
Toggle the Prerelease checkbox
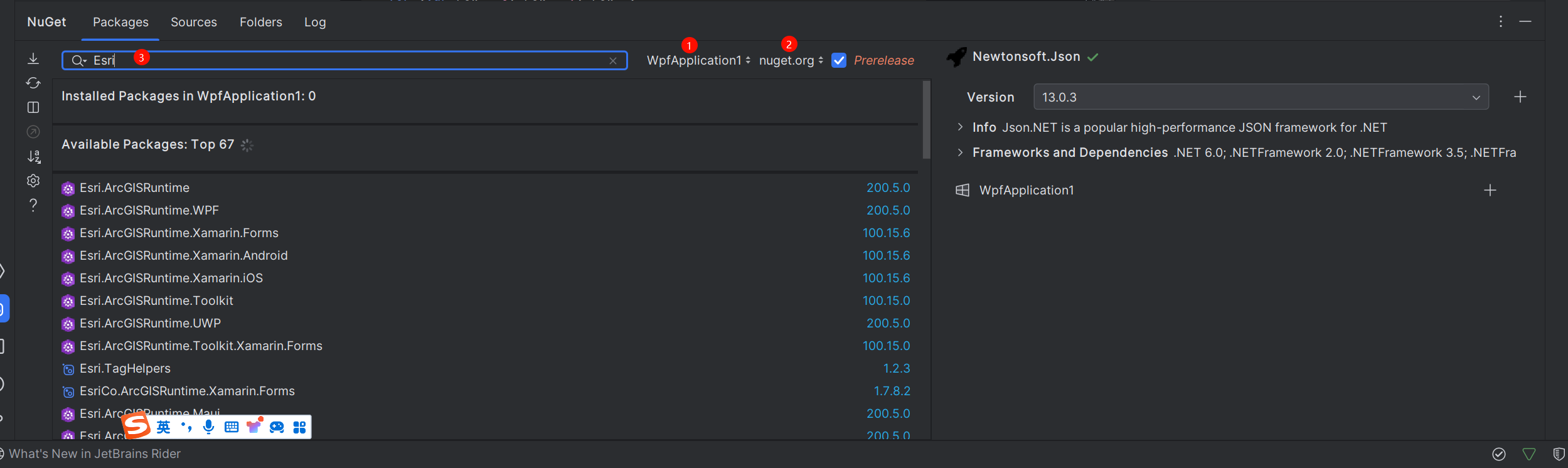click(x=839, y=60)
